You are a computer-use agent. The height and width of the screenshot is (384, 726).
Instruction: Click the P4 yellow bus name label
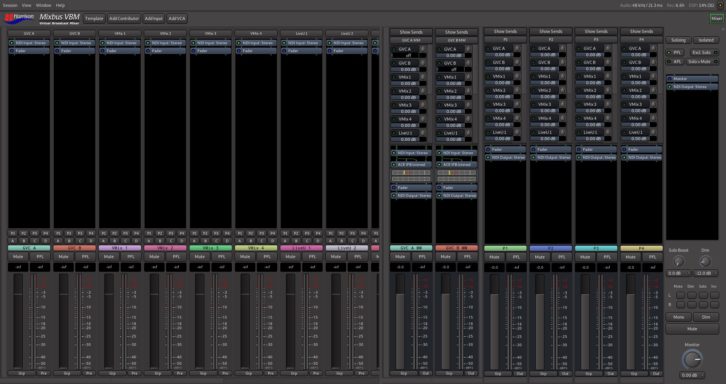point(641,248)
